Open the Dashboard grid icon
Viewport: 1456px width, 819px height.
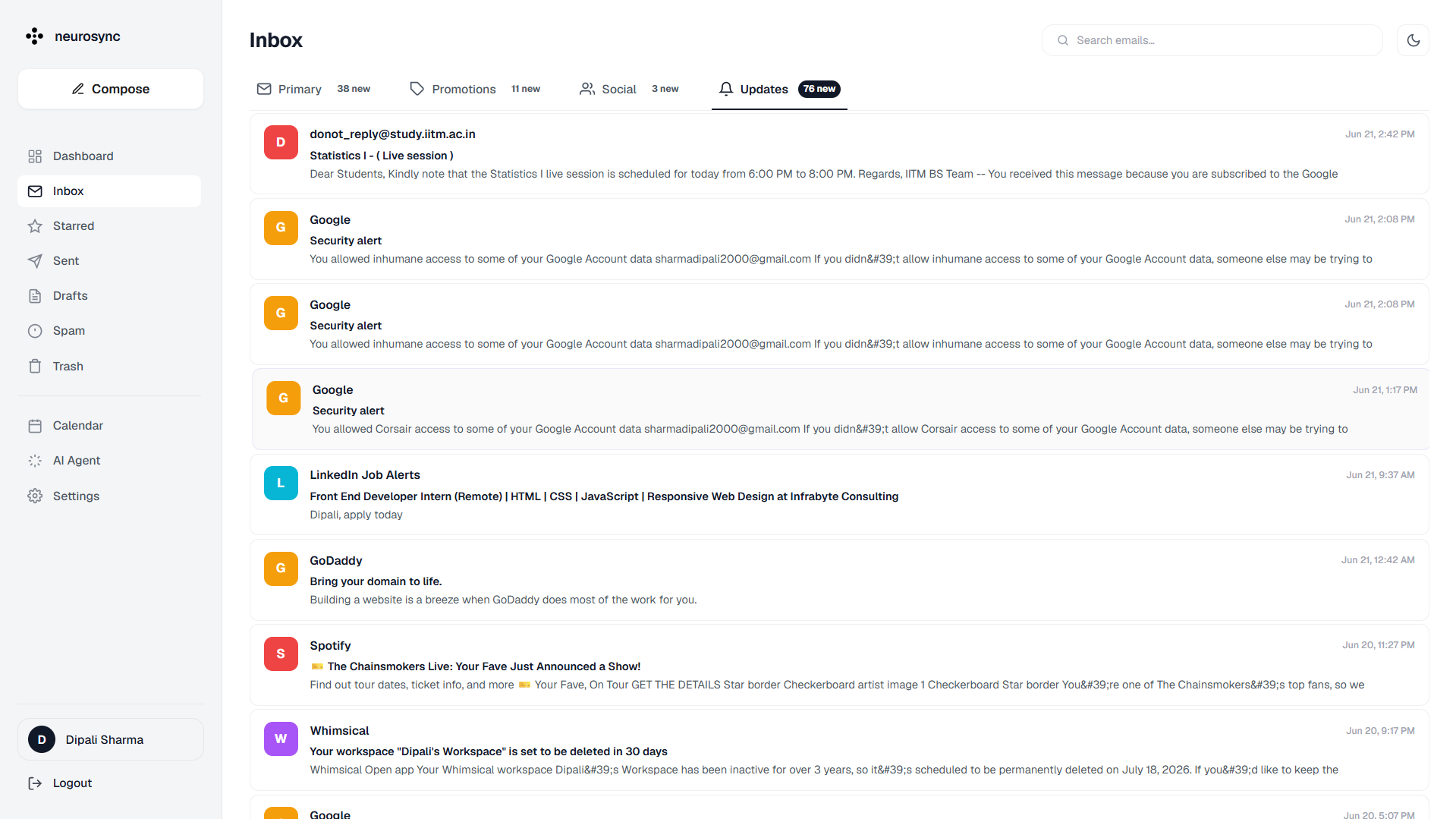point(35,156)
